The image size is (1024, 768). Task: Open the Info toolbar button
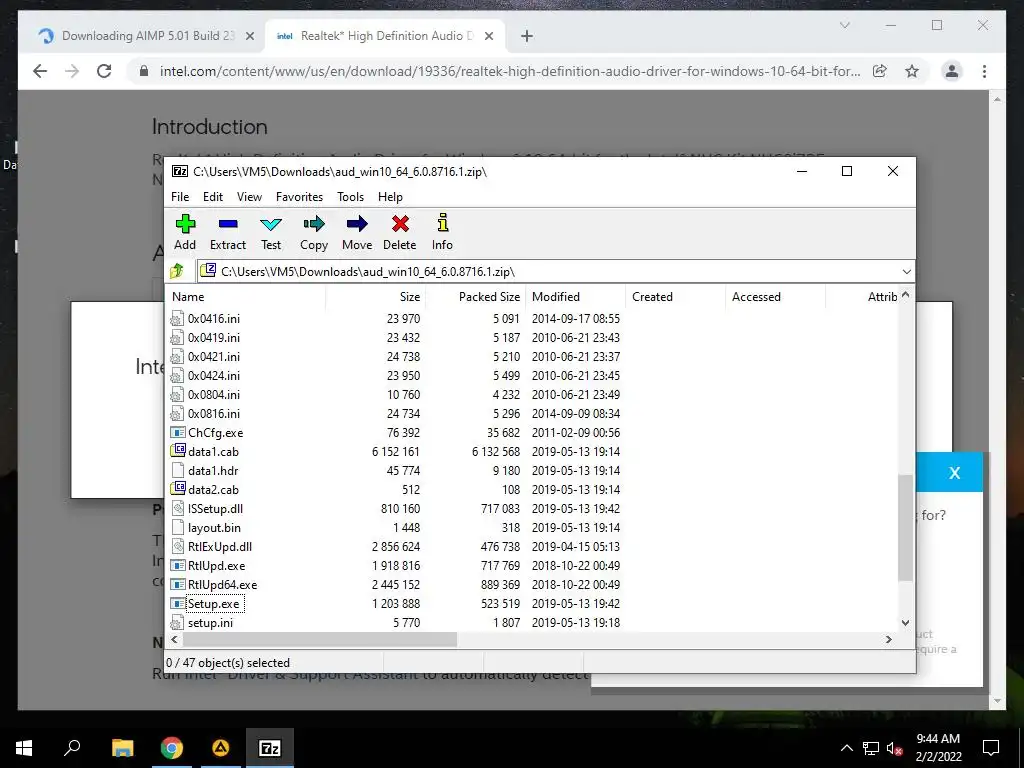(x=442, y=232)
